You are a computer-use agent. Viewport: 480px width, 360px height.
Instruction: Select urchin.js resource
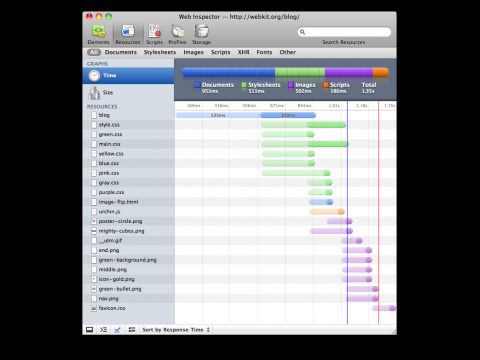click(x=128, y=212)
